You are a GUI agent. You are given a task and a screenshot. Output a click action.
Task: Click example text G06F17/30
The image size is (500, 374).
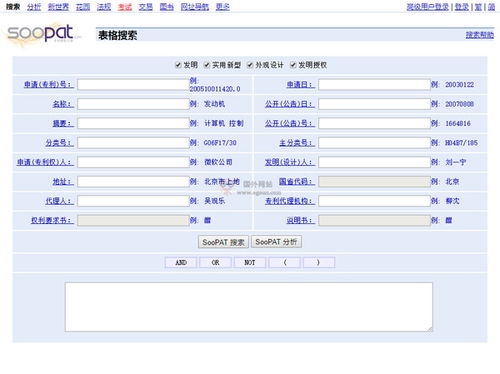[x=220, y=143]
